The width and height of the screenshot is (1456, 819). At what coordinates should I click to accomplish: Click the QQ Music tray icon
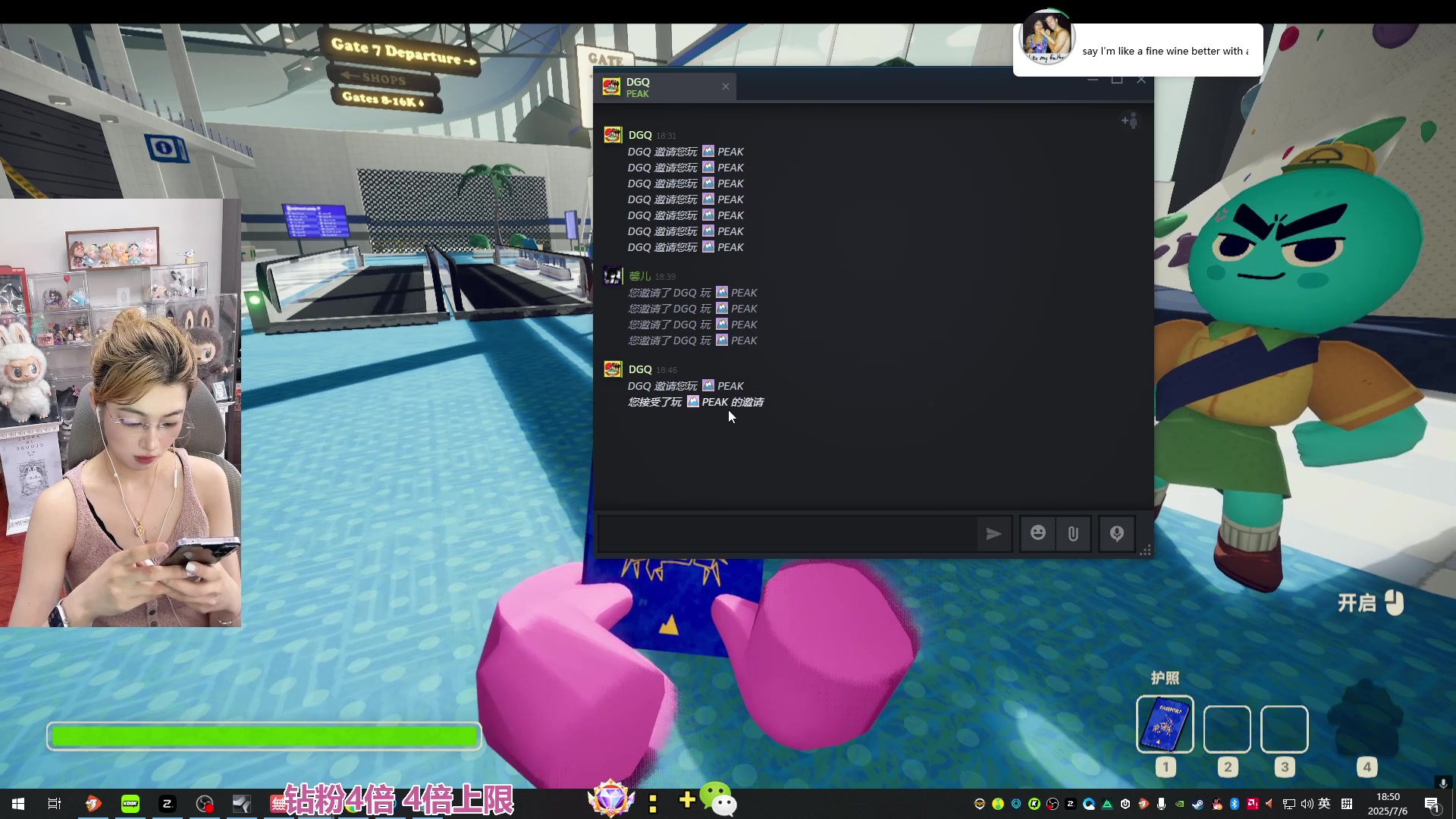pyautogui.click(x=998, y=804)
